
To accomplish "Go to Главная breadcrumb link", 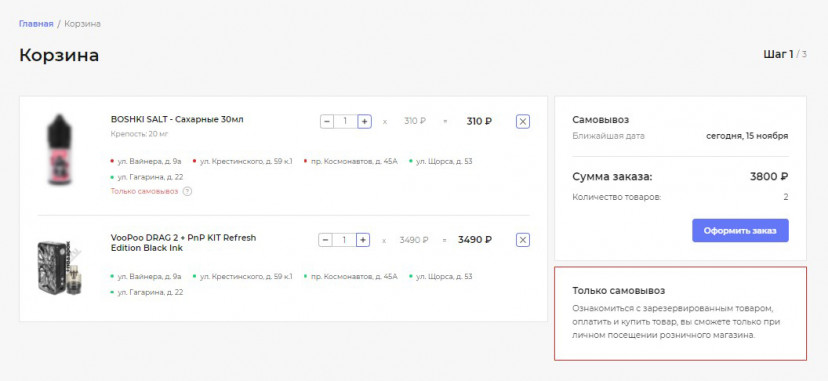I will click(x=36, y=24).
